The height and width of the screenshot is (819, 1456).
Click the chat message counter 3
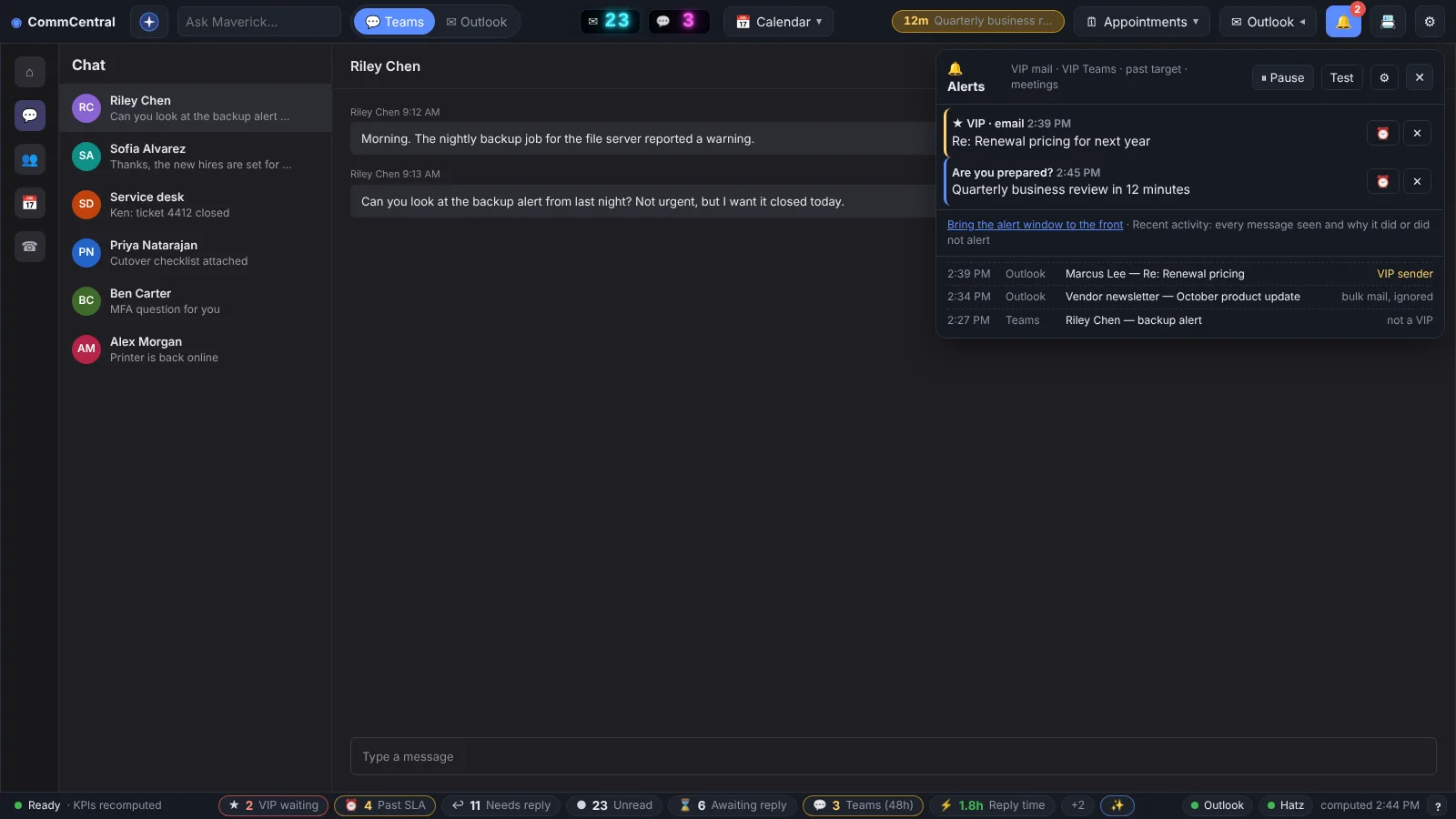pos(679,21)
